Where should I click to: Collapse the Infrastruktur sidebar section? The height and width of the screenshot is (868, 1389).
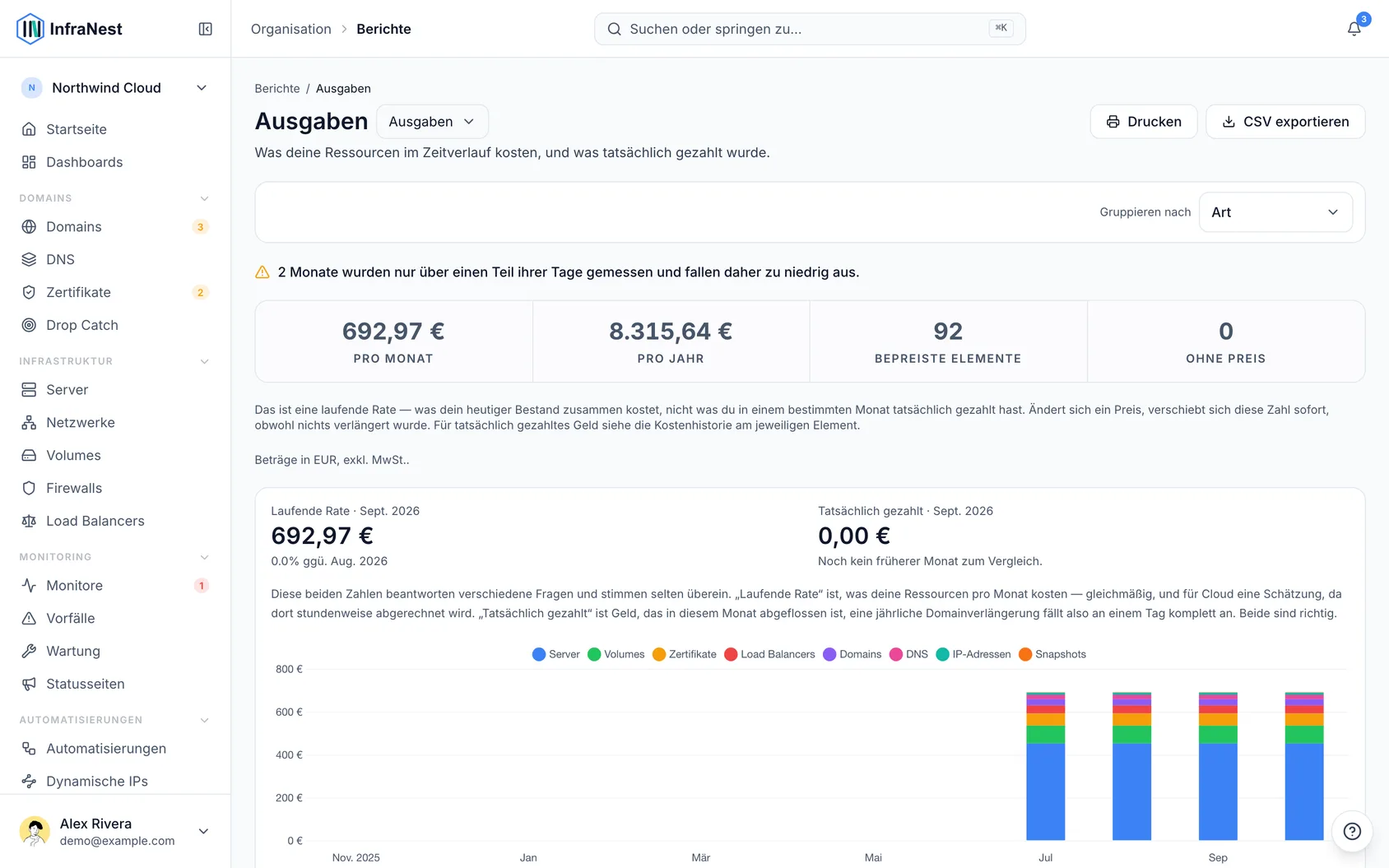[205, 361]
